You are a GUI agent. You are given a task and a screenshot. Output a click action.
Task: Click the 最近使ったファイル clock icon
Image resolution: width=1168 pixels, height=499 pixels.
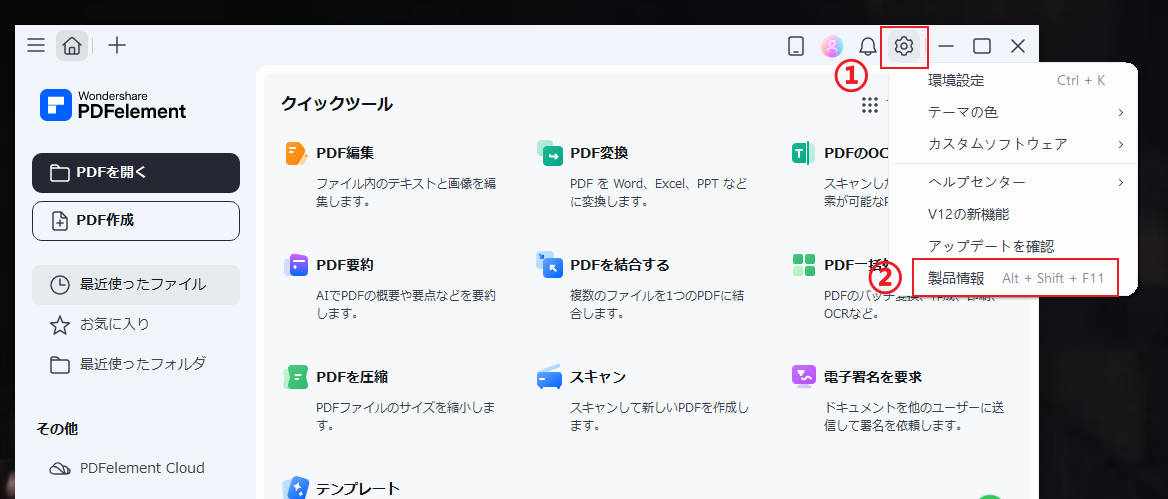click(x=60, y=285)
